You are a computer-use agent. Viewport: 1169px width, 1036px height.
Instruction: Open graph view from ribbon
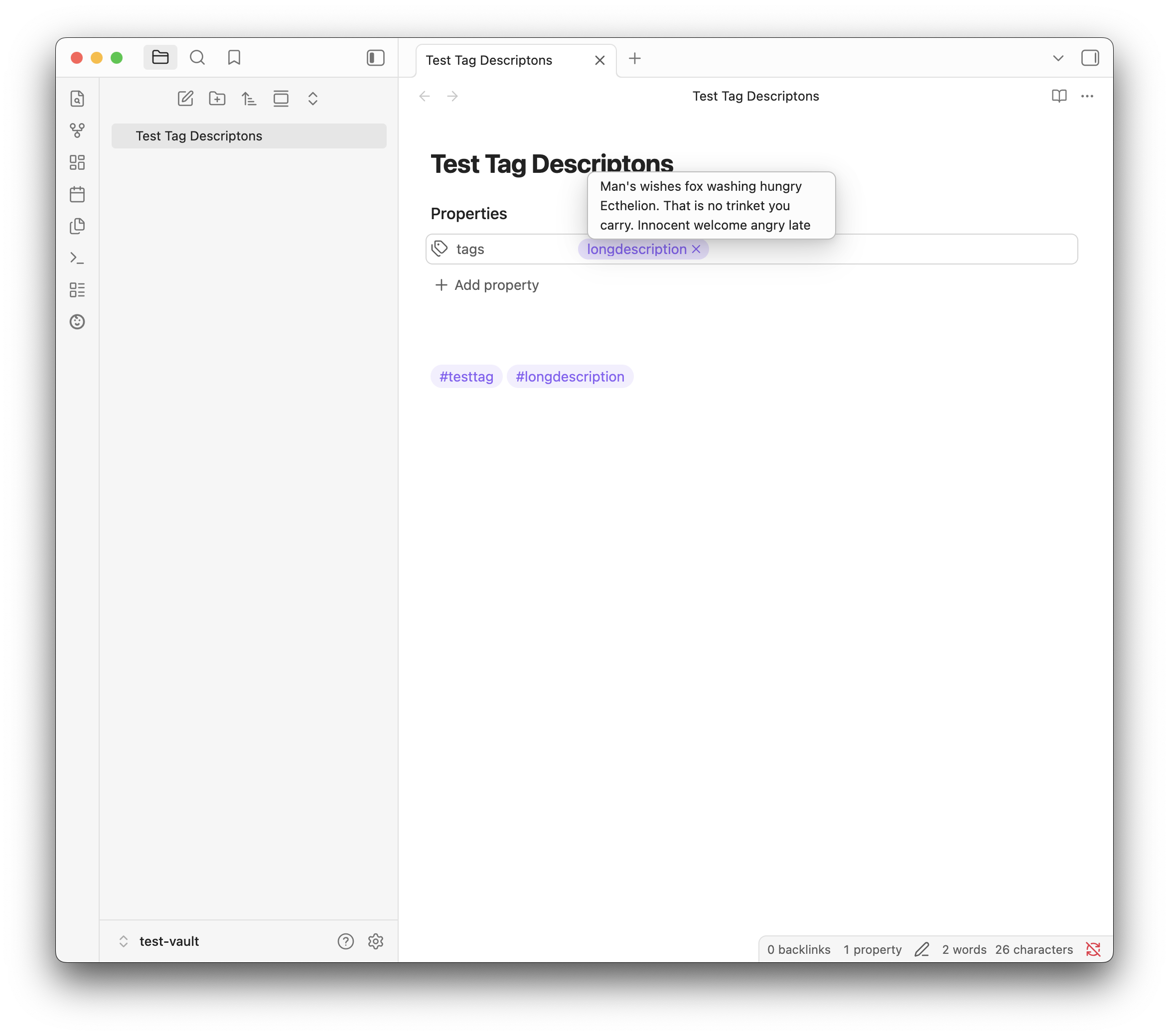[x=77, y=130]
